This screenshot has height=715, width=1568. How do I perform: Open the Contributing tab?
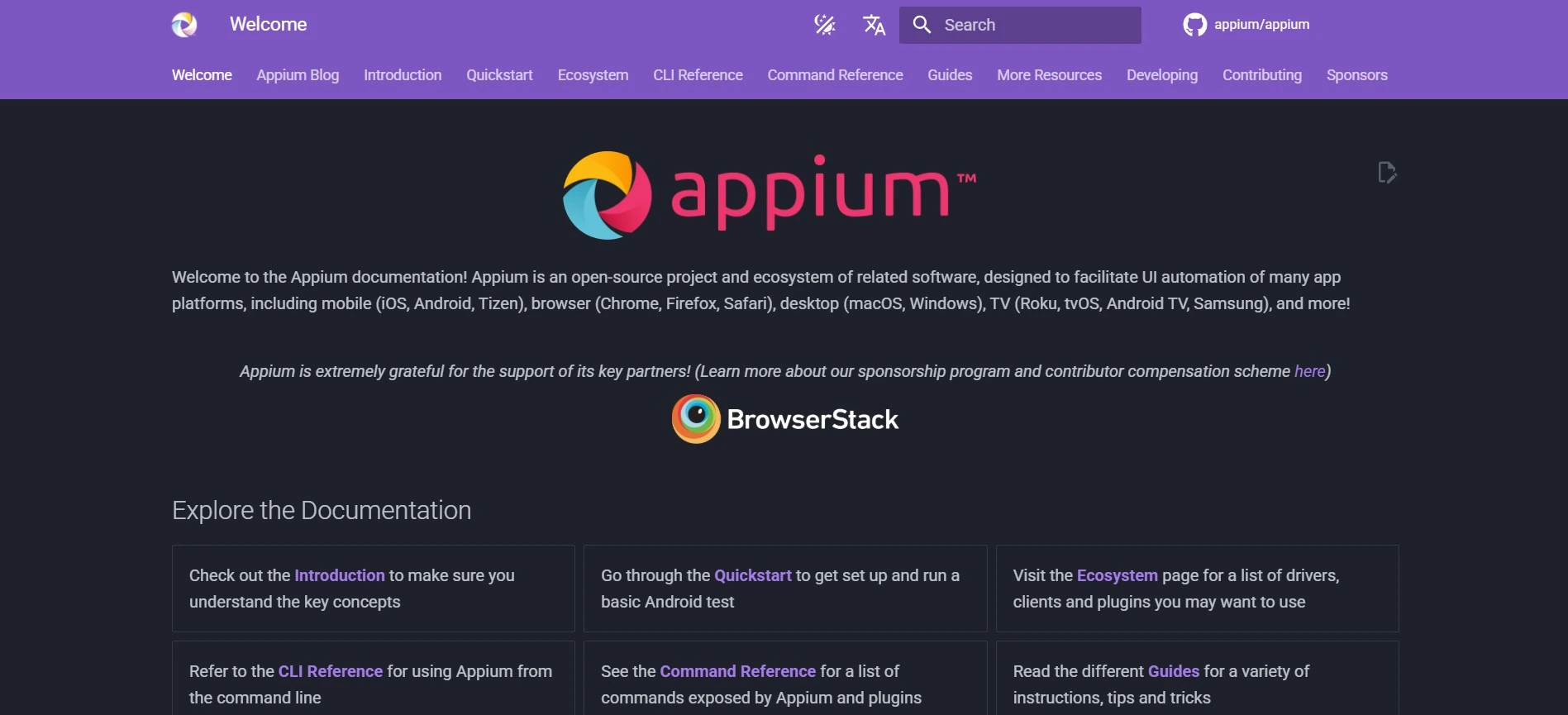pyautogui.click(x=1262, y=75)
